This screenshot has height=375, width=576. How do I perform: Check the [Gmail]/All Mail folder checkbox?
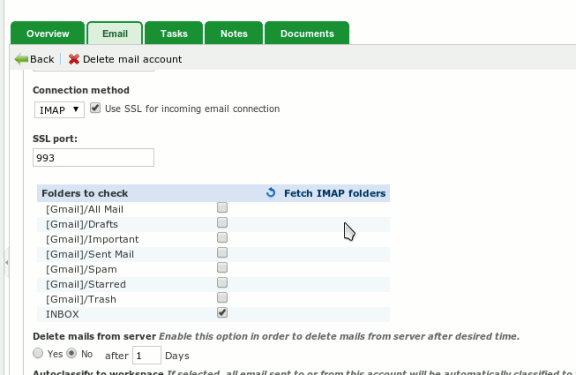coord(222,208)
